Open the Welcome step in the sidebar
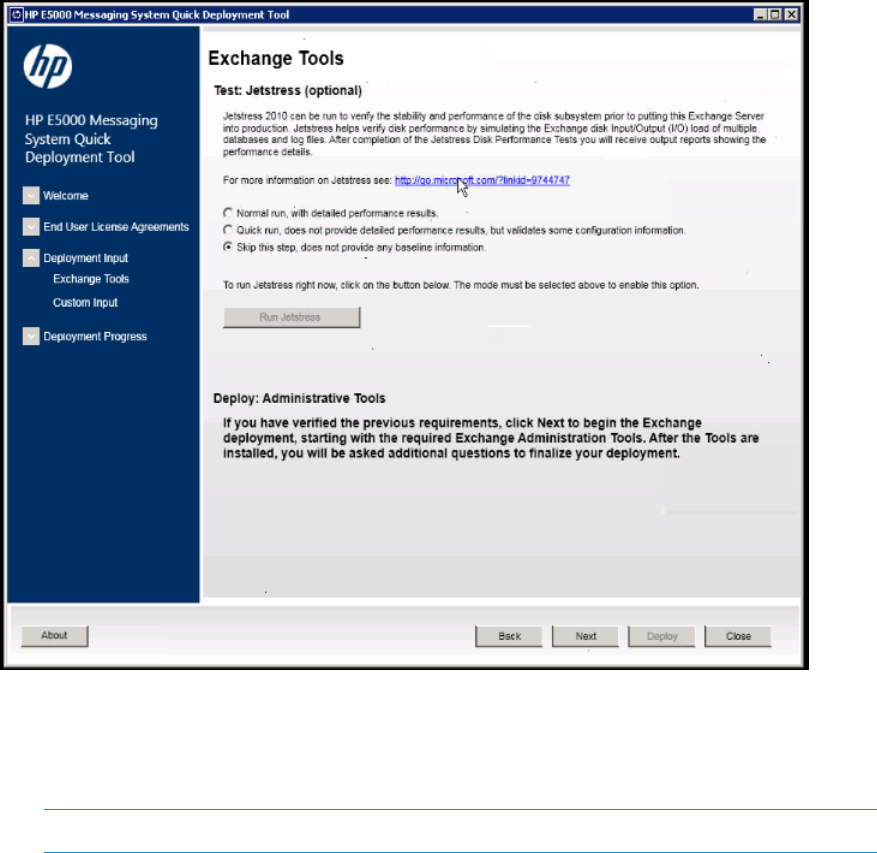This screenshot has width=877, height=853. (65, 196)
